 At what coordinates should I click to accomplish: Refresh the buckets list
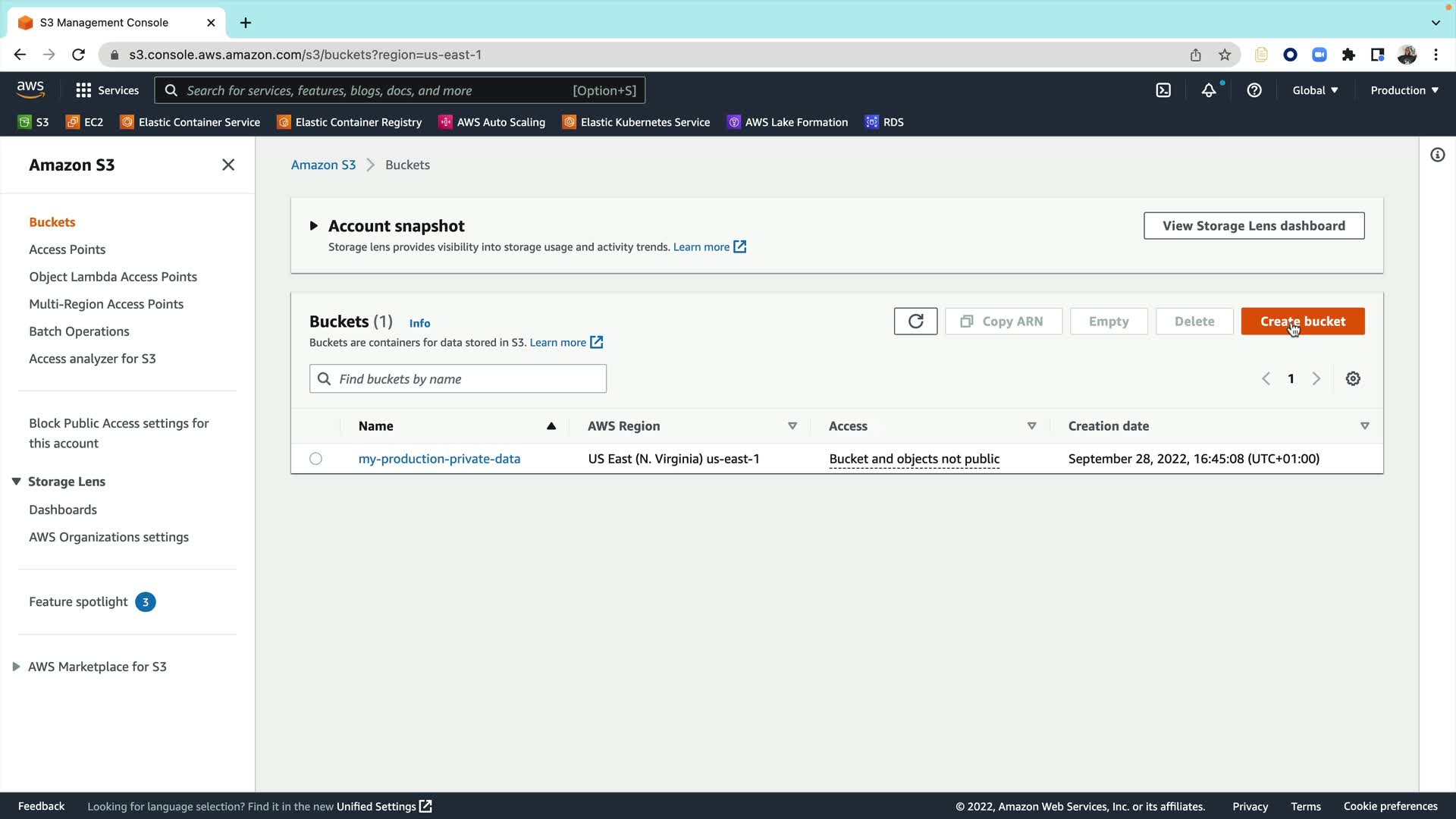point(915,322)
